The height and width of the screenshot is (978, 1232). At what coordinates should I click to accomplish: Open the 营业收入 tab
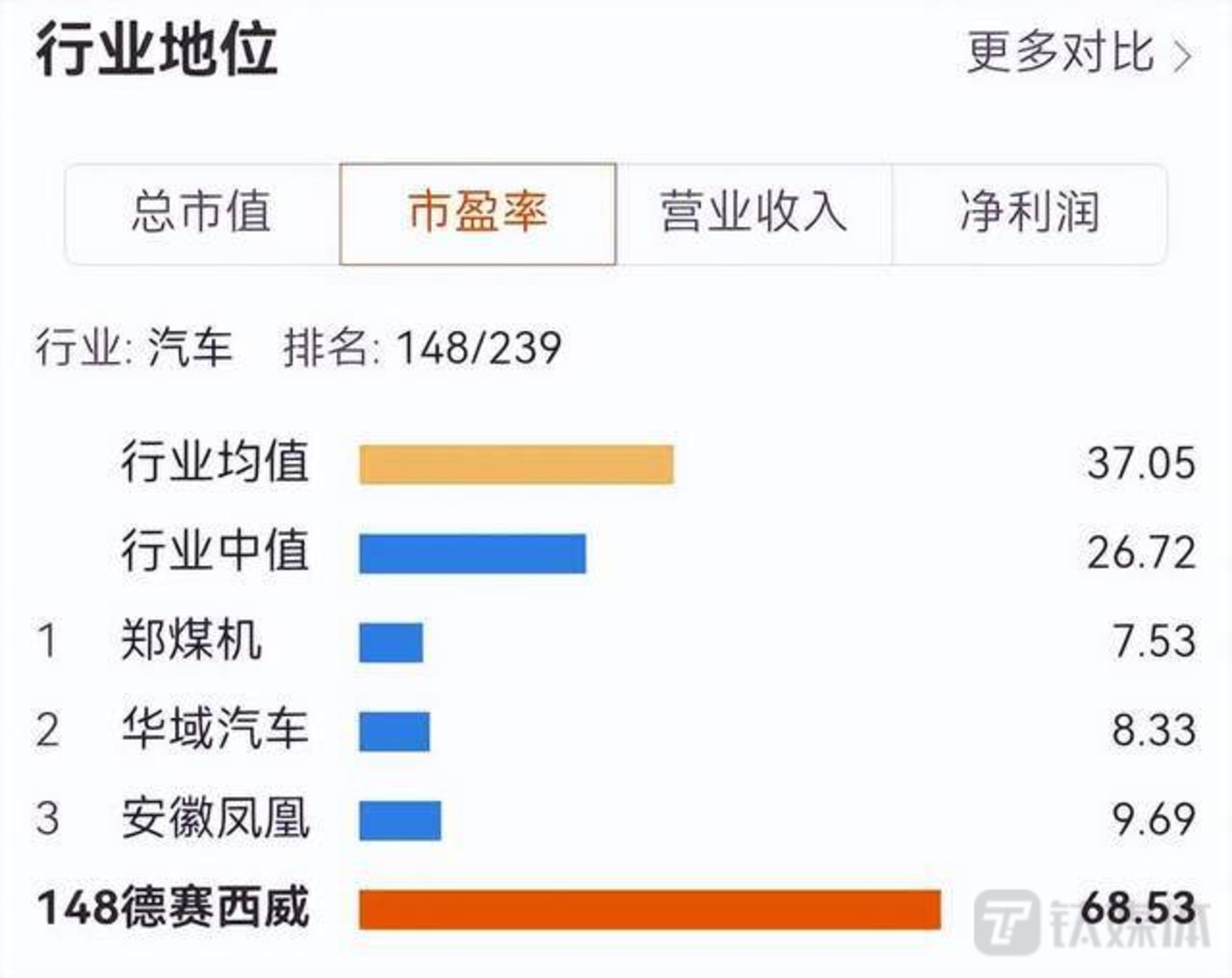tap(753, 213)
